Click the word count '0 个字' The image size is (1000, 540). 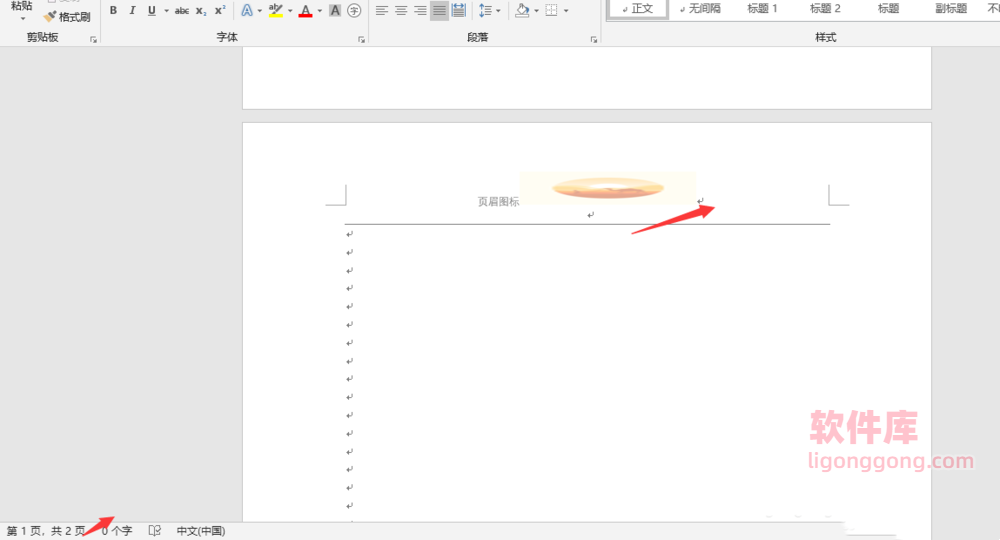pos(117,530)
